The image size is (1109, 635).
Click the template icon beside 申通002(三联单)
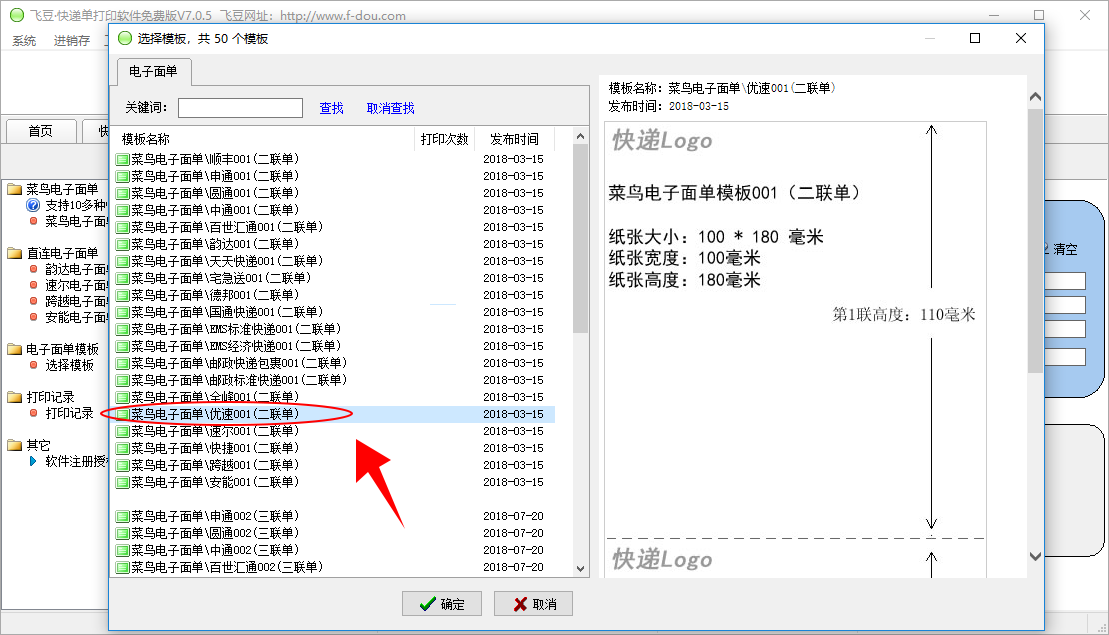coord(122,516)
